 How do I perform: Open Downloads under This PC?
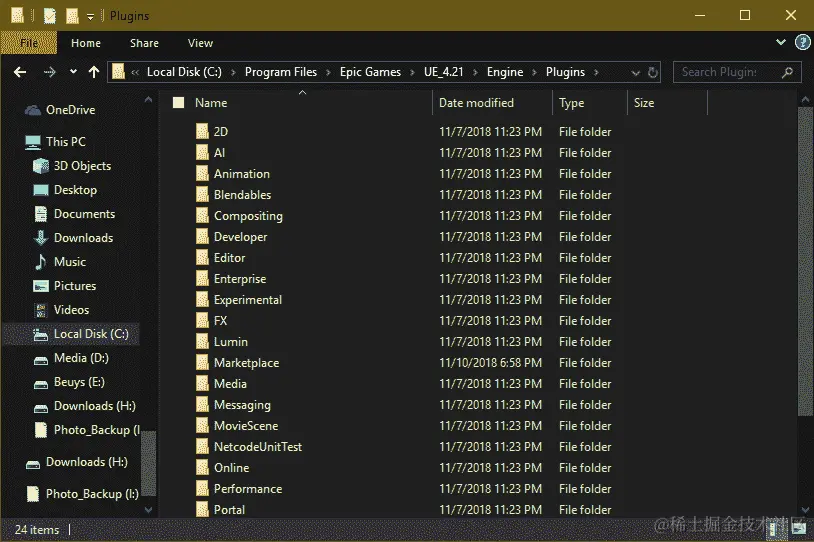tap(73, 238)
